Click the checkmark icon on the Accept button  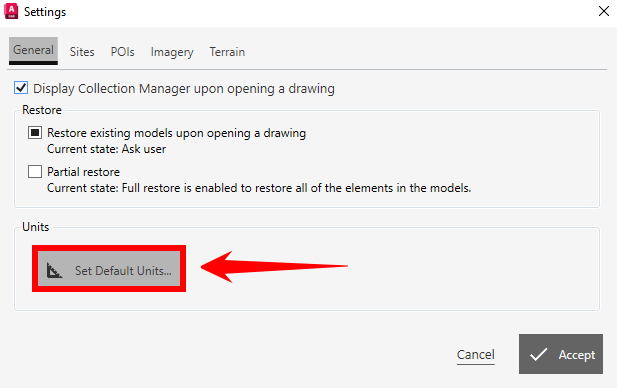[x=538, y=354]
